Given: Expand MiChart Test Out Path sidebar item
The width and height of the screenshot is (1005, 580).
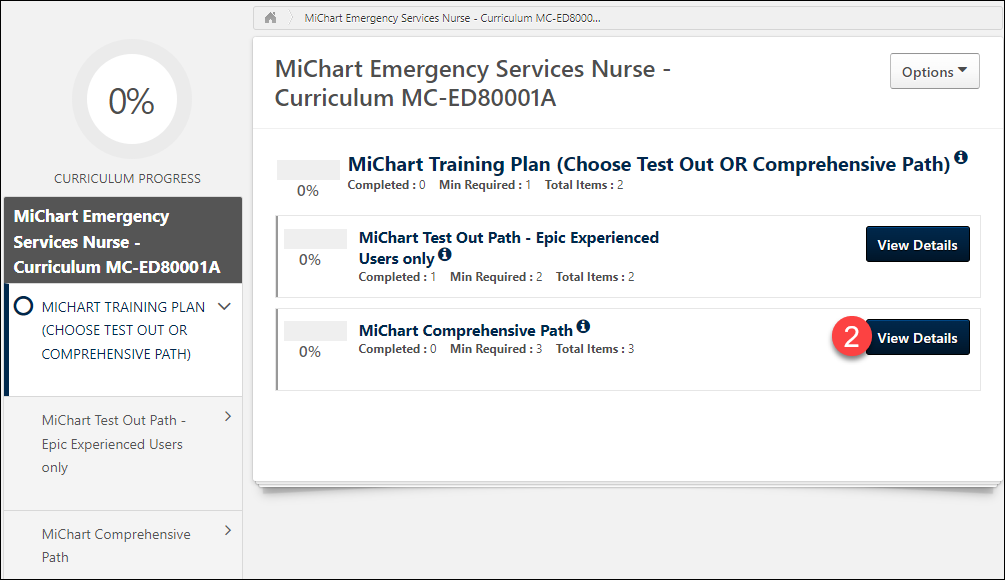Looking at the screenshot, I should coord(228,417).
